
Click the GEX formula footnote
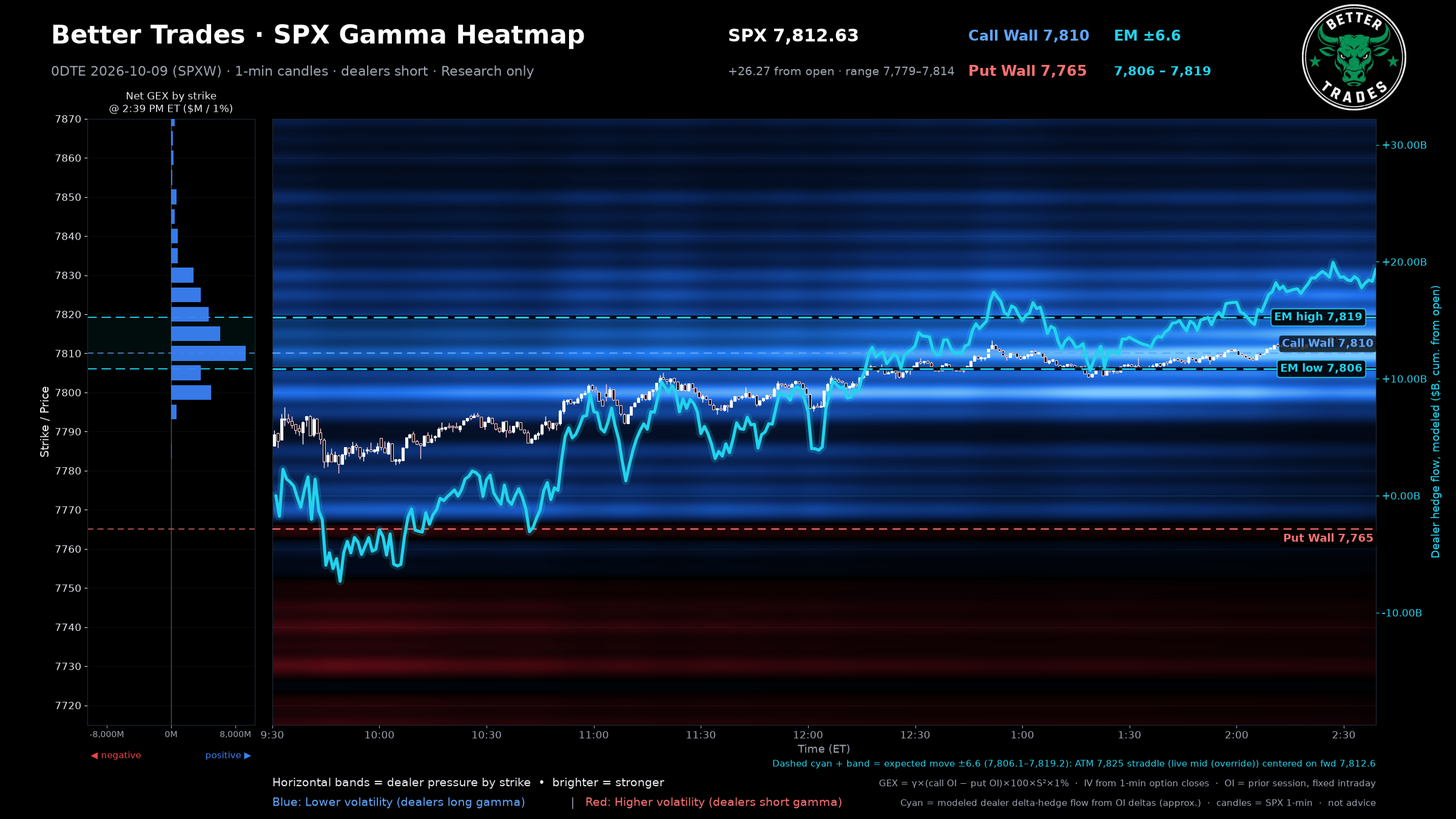[x=1127, y=783]
